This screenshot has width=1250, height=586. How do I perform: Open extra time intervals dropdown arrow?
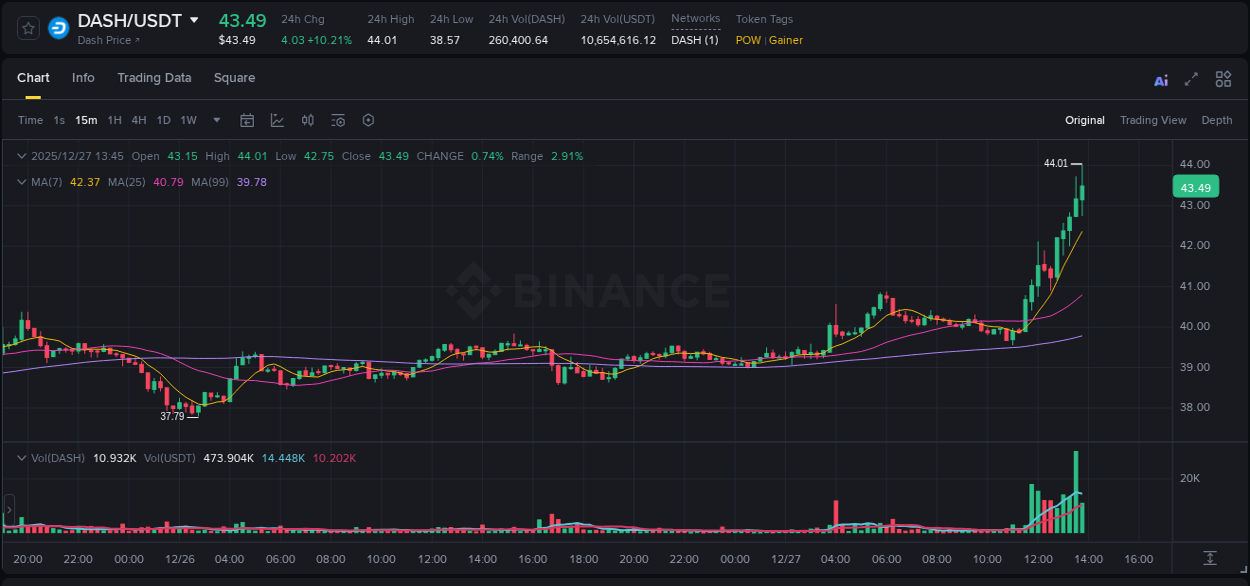(215, 119)
